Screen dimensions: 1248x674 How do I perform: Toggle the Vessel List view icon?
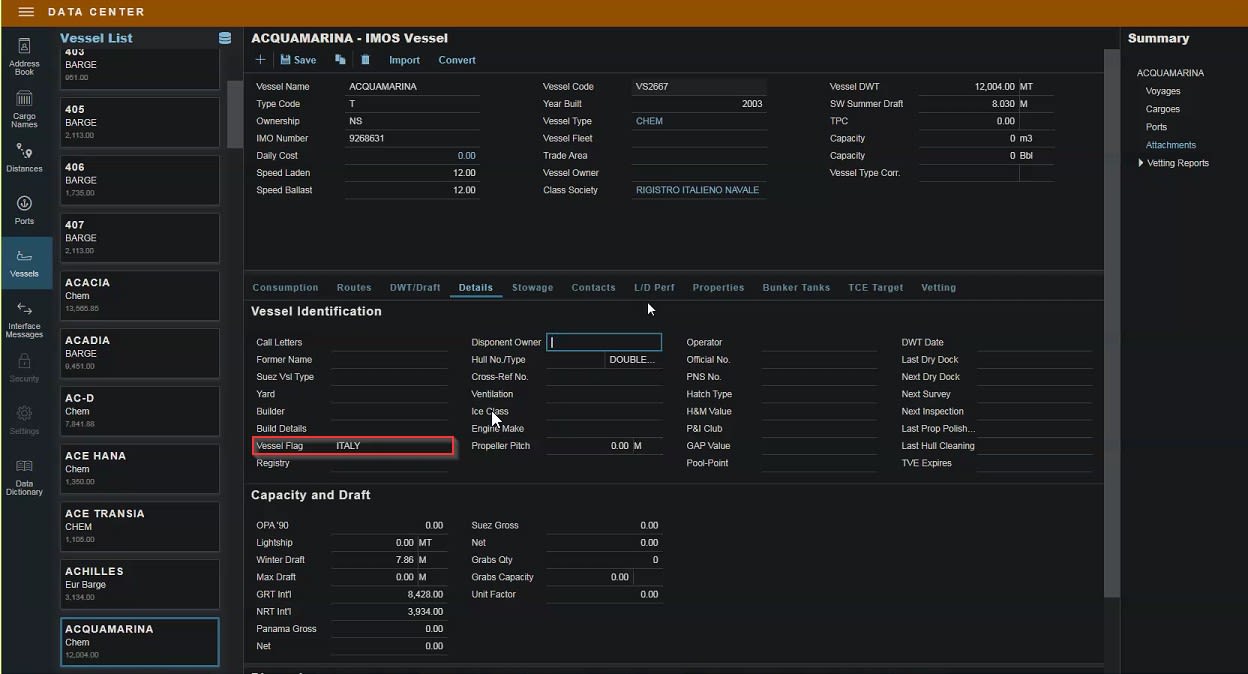[x=223, y=37]
